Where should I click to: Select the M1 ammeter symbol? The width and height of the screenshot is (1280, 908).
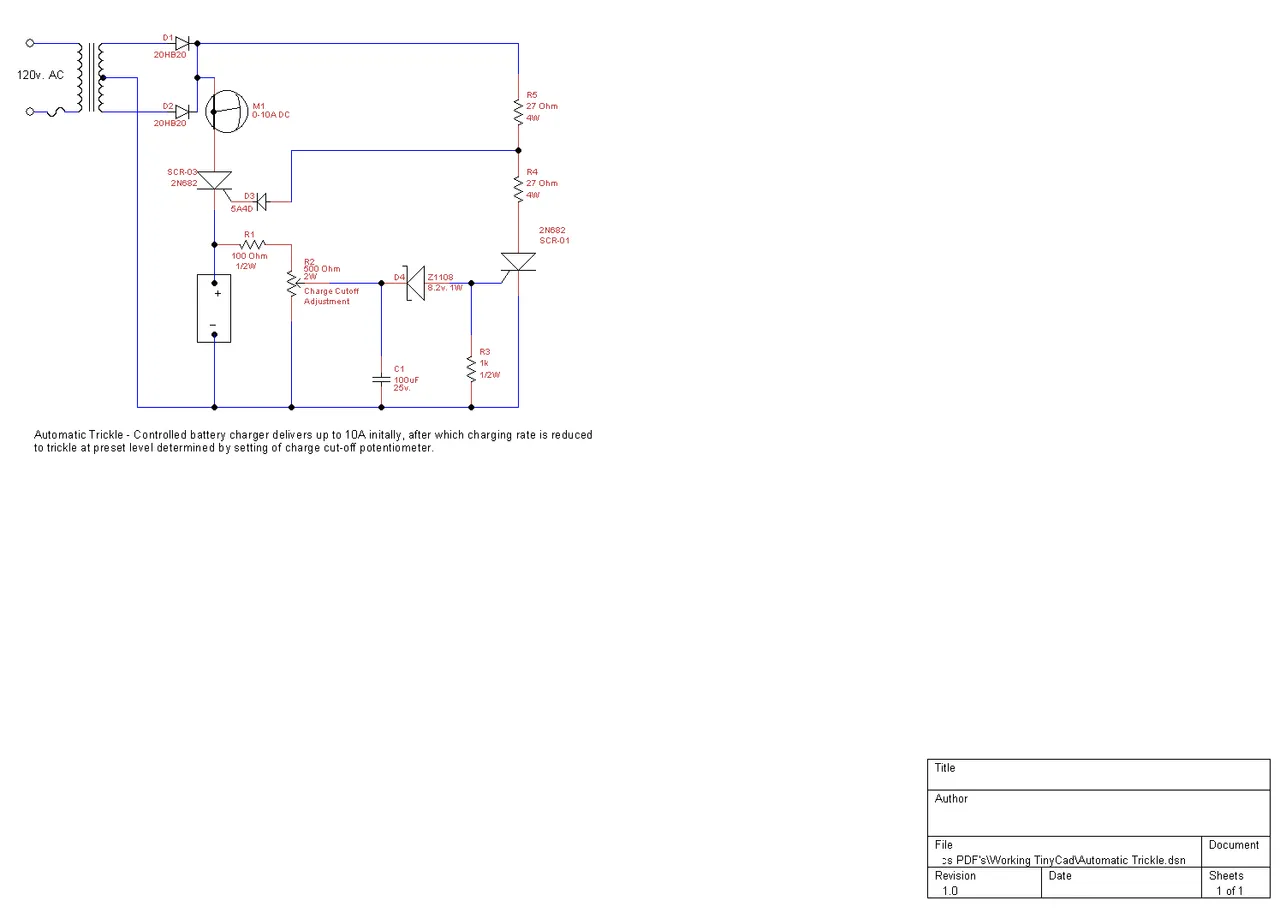click(226, 110)
